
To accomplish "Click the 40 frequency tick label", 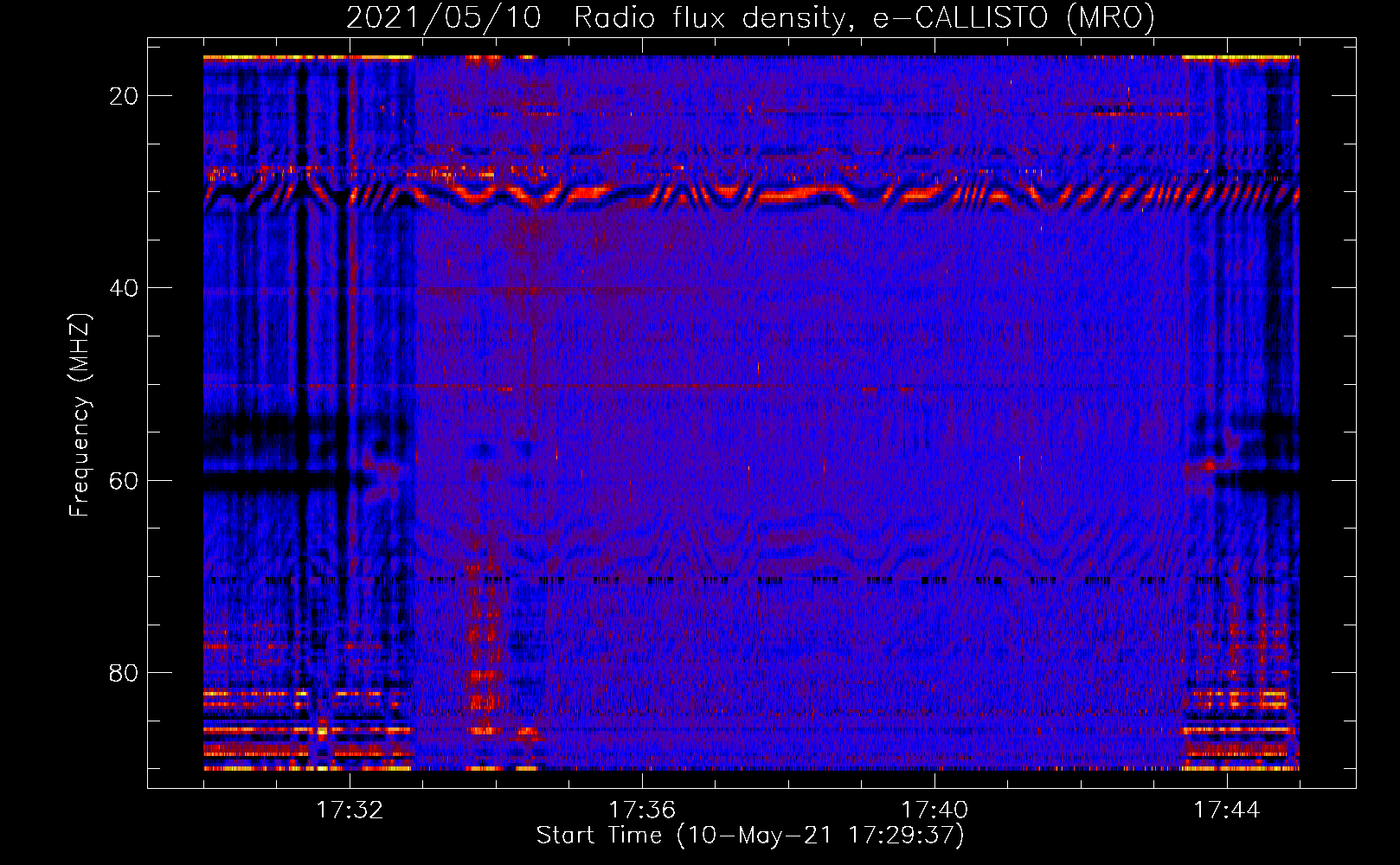I will 124,288.
